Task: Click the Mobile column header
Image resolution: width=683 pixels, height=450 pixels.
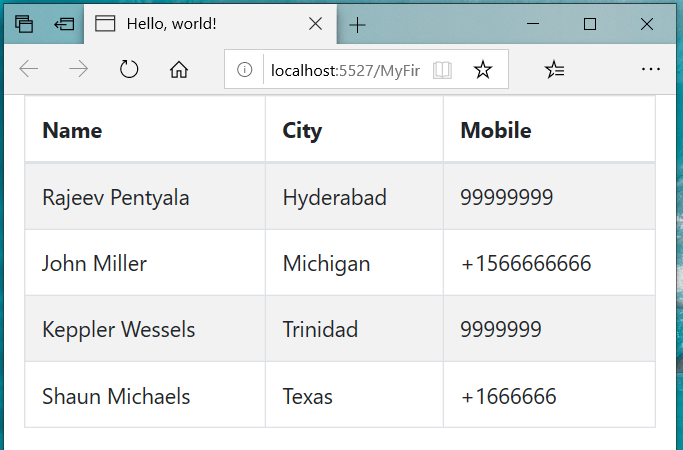Action: click(x=495, y=130)
